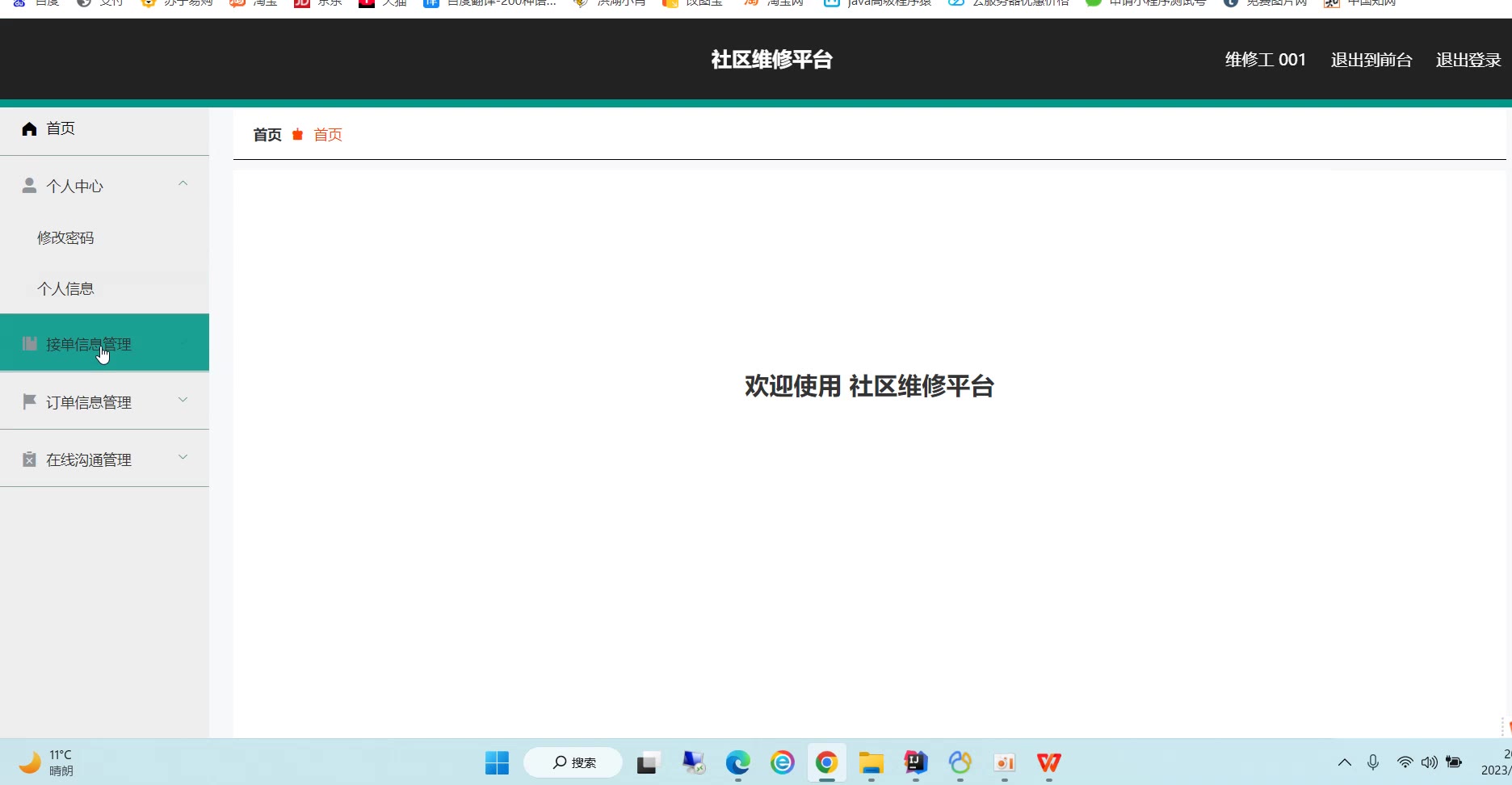Open the 接单信息管理 menu

coord(89,344)
